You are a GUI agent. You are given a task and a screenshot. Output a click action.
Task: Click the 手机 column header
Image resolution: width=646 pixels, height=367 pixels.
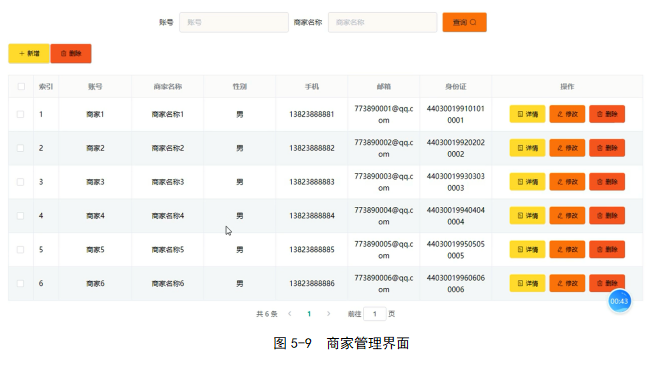click(x=311, y=86)
